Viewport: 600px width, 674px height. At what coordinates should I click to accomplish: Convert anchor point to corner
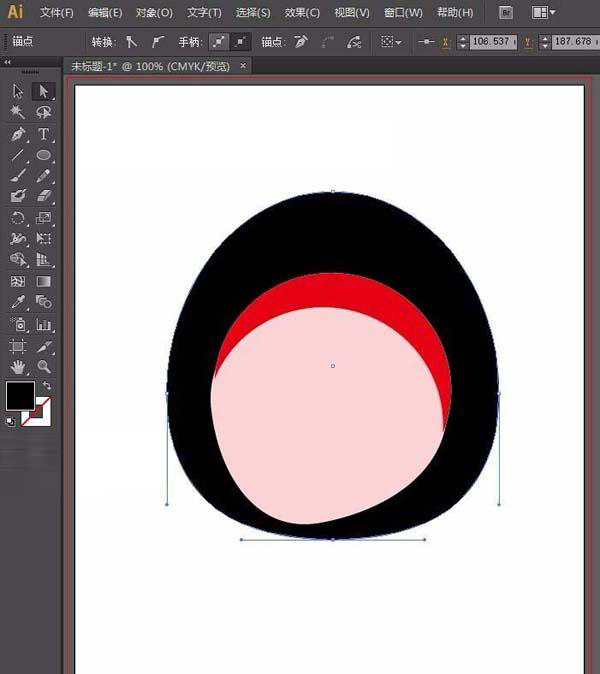click(131, 43)
